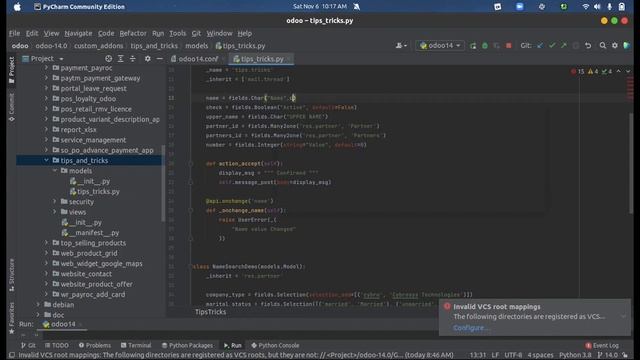Expand the doc folder
The width and height of the screenshot is (640, 360).
[x=38, y=315]
